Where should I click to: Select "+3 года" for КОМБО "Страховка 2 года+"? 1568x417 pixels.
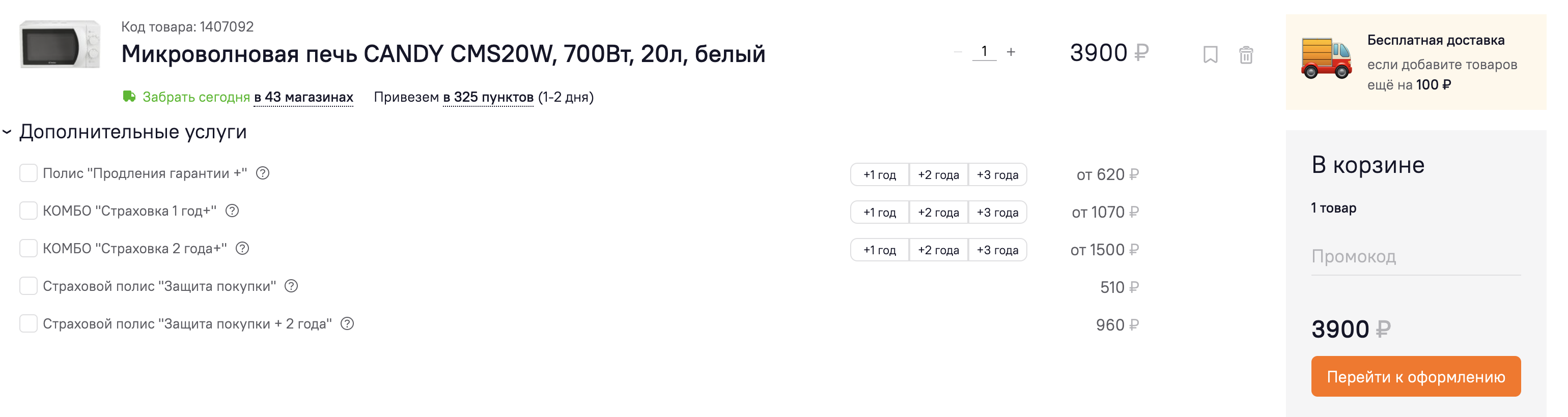(997, 250)
